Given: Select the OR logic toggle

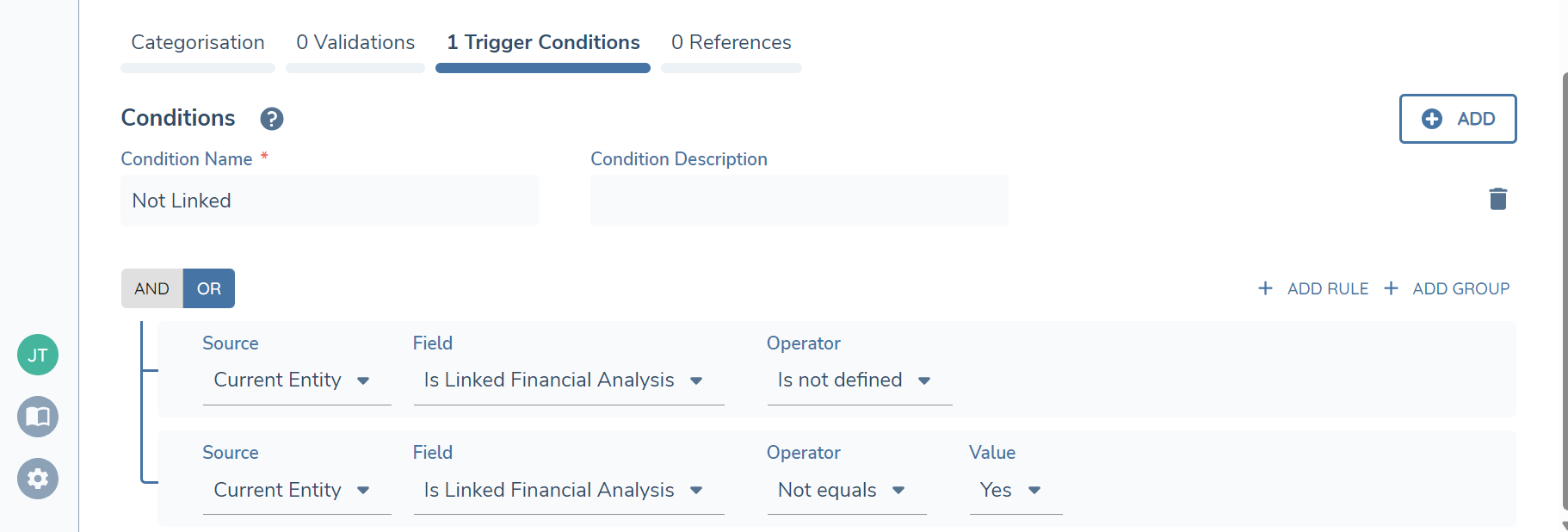Looking at the screenshot, I should [x=209, y=288].
